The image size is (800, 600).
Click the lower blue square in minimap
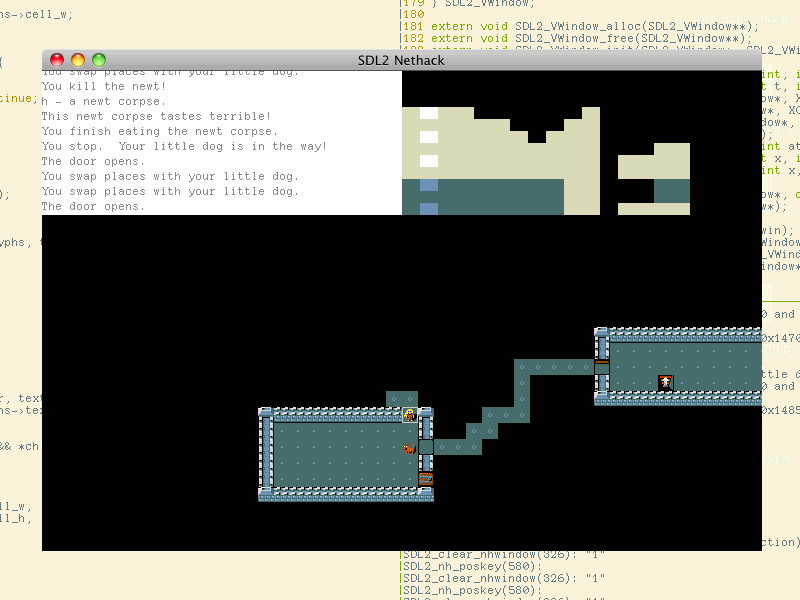point(429,208)
